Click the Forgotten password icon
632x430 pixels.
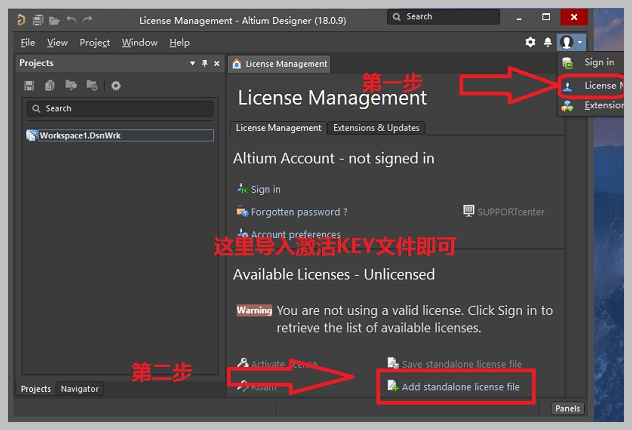pyautogui.click(x=242, y=211)
